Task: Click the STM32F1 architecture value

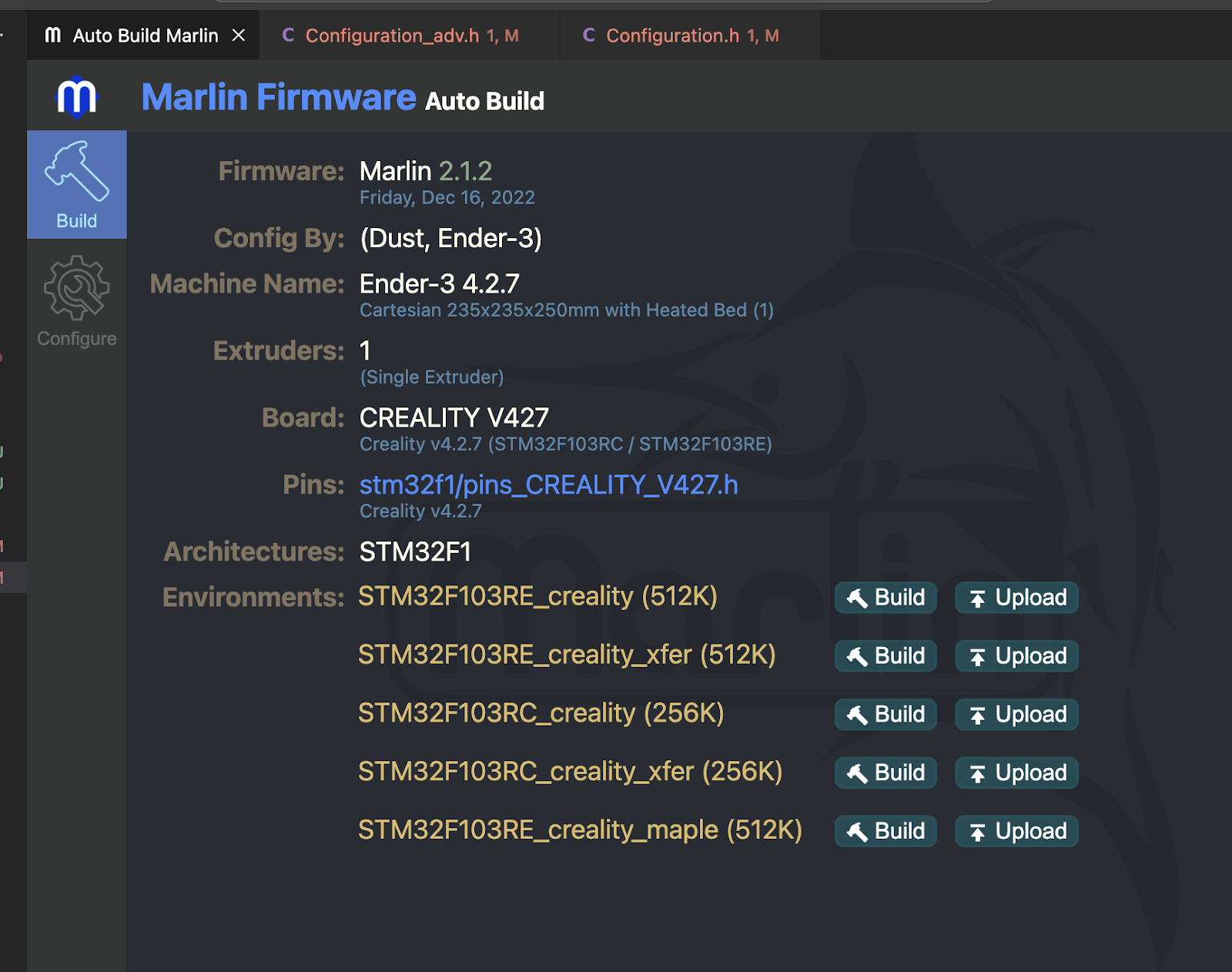Action: click(x=415, y=552)
